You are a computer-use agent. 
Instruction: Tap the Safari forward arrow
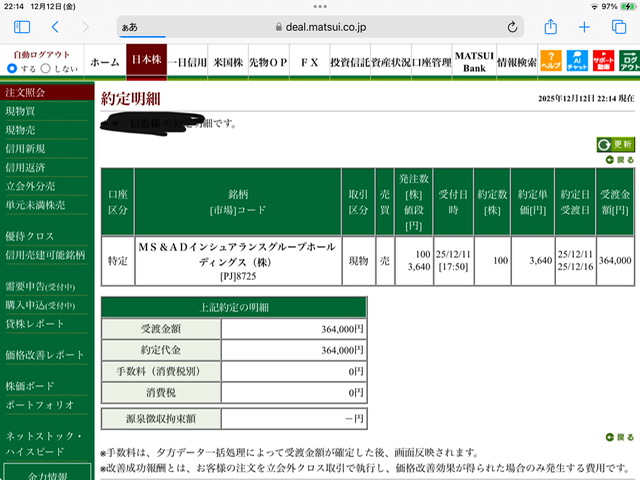pos(85,27)
